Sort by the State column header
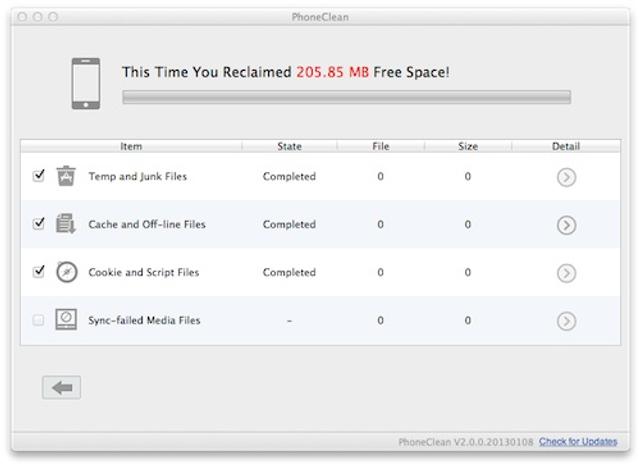This screenshot has width=640, height=466. [x=289, y=146]
